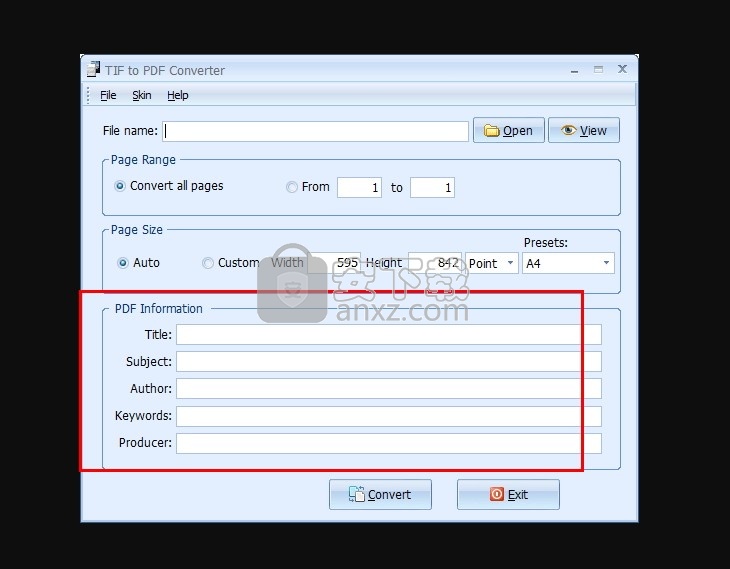The image size is (730, 569).
Task: Click the Page Range group label
Action: (143, 160)
